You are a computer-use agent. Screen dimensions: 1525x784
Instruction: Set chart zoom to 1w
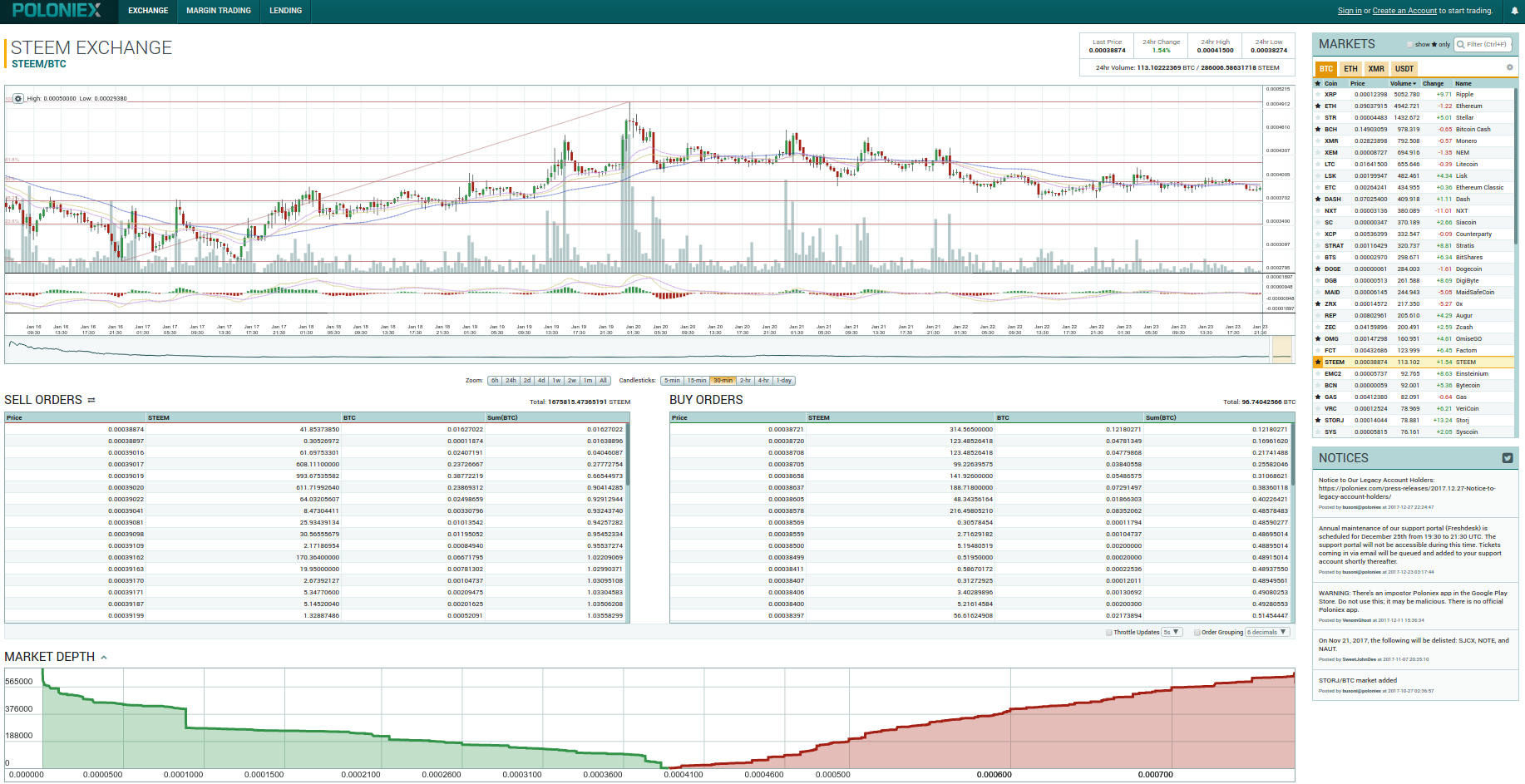pos(556,381)
